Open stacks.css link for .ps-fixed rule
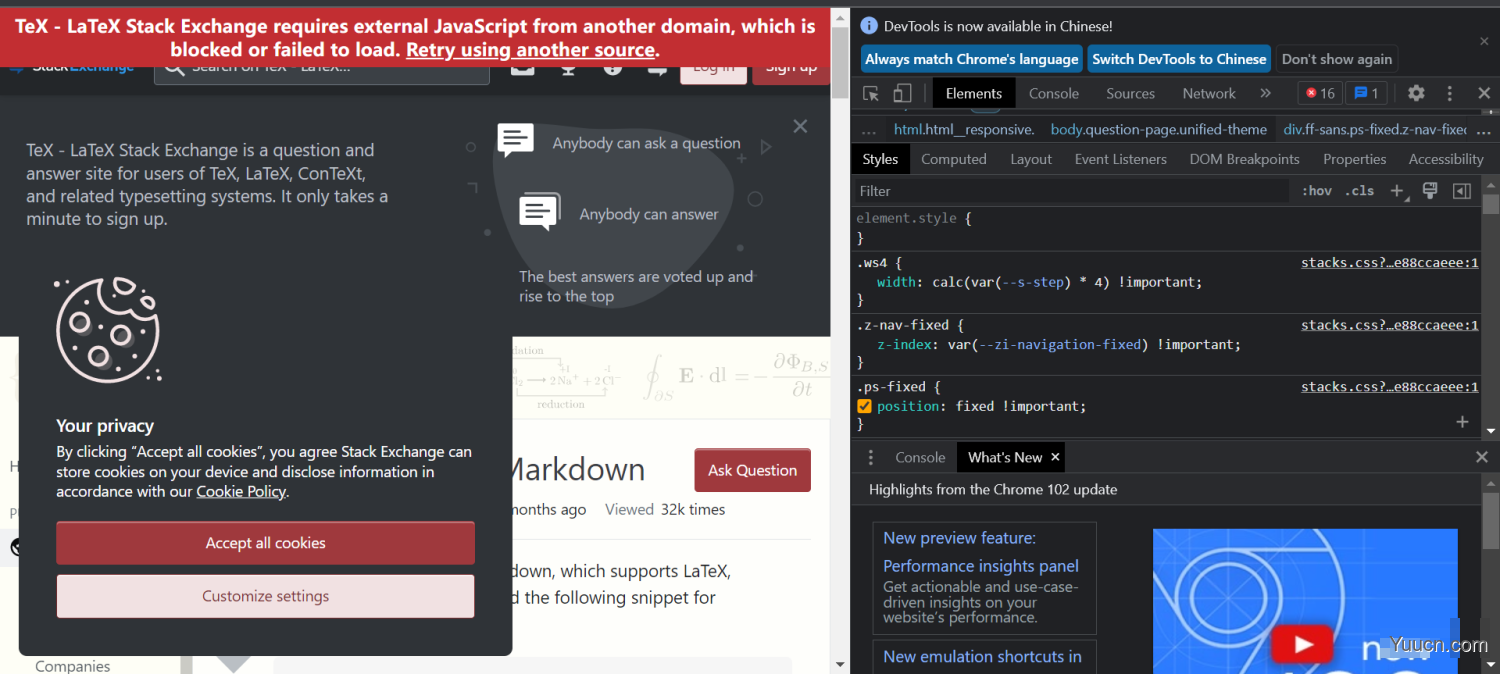The width and height of the screenshot is (1500, 674). point(1389,387)
